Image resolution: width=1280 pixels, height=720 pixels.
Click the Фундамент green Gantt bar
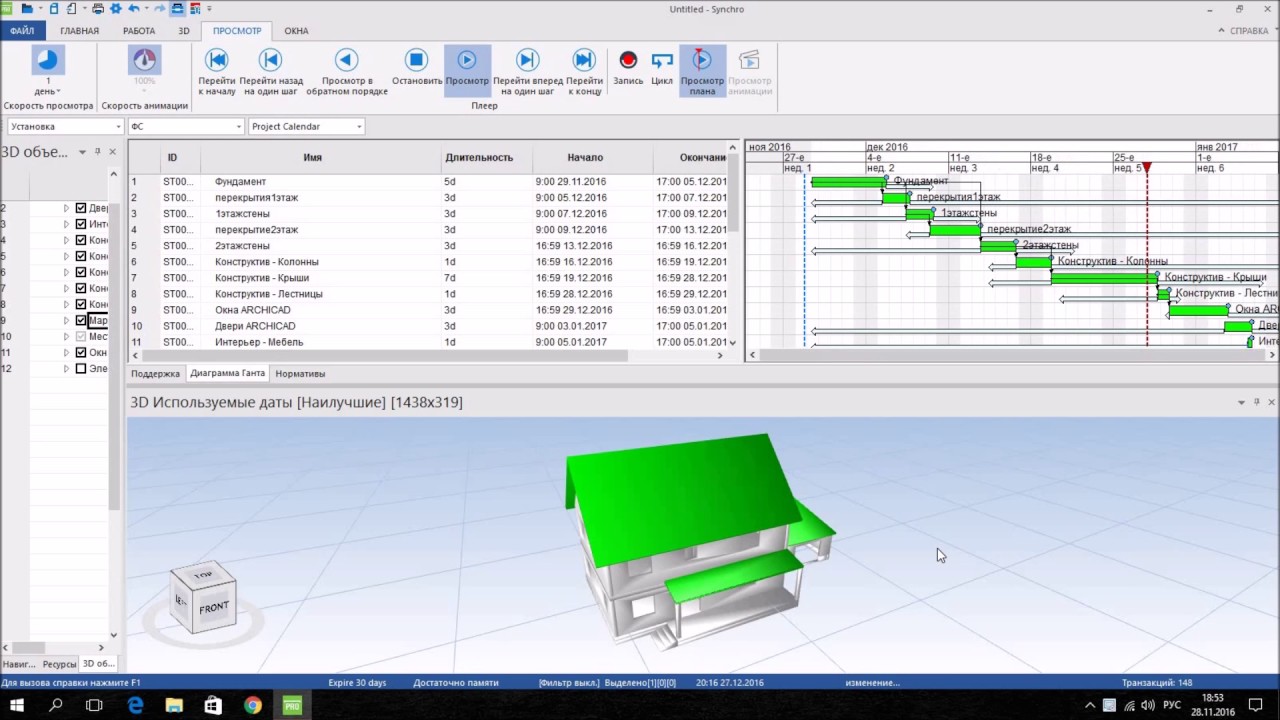click(x=848, y=182)
